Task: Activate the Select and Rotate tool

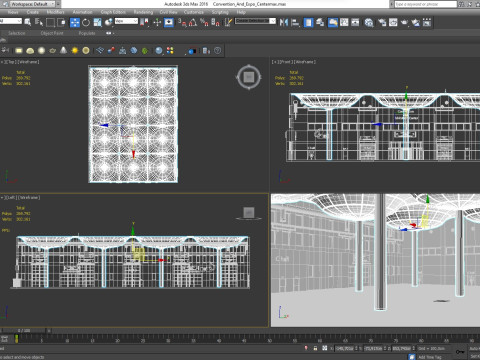Action: click(x=86, y=22)
